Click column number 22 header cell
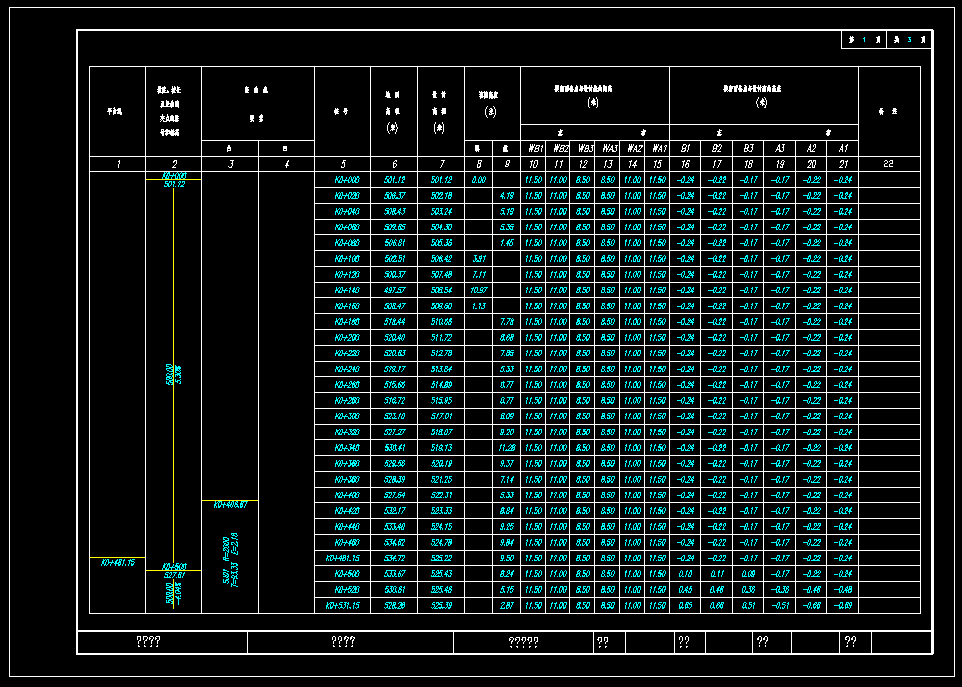 click(x=888, y=163)
